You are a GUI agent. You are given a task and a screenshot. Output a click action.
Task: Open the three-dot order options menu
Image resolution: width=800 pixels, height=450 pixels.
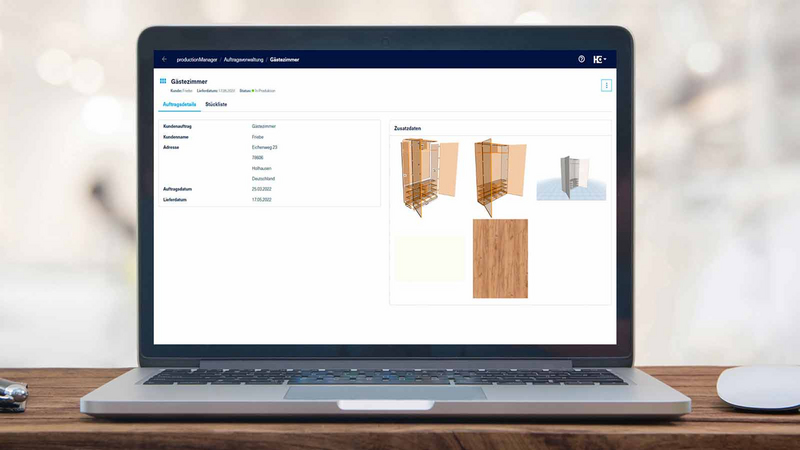click(x=606, y=85)
